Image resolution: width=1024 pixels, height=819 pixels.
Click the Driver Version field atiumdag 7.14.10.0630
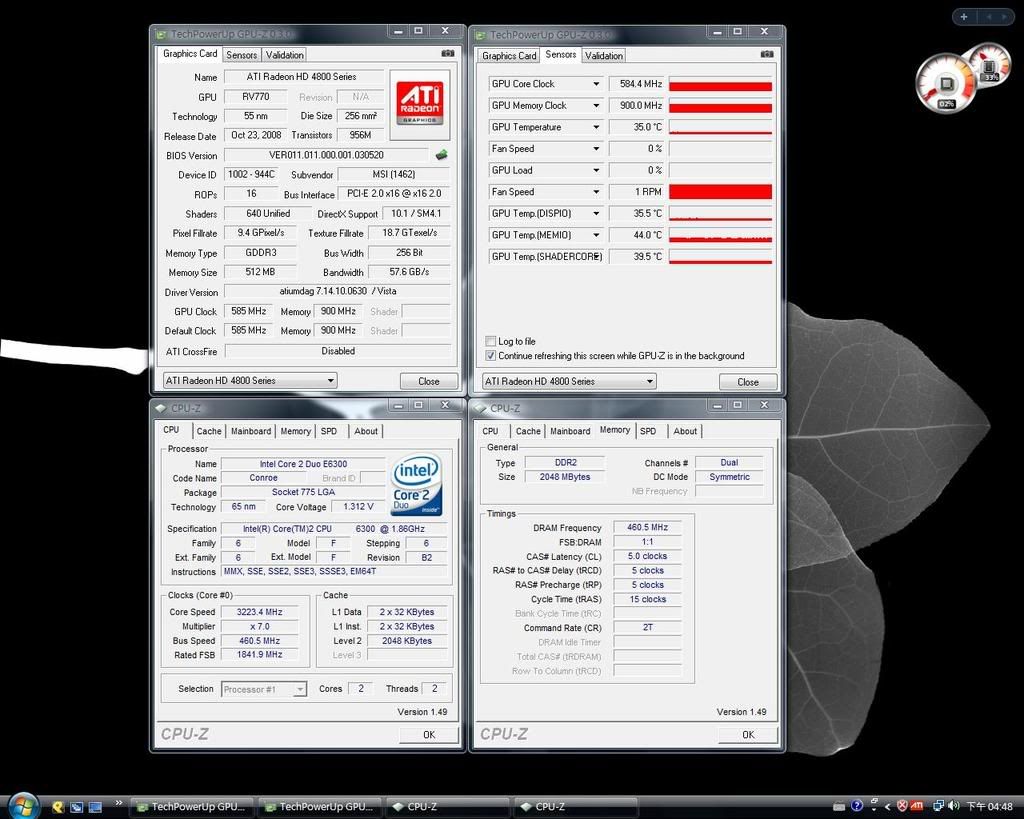338,291
